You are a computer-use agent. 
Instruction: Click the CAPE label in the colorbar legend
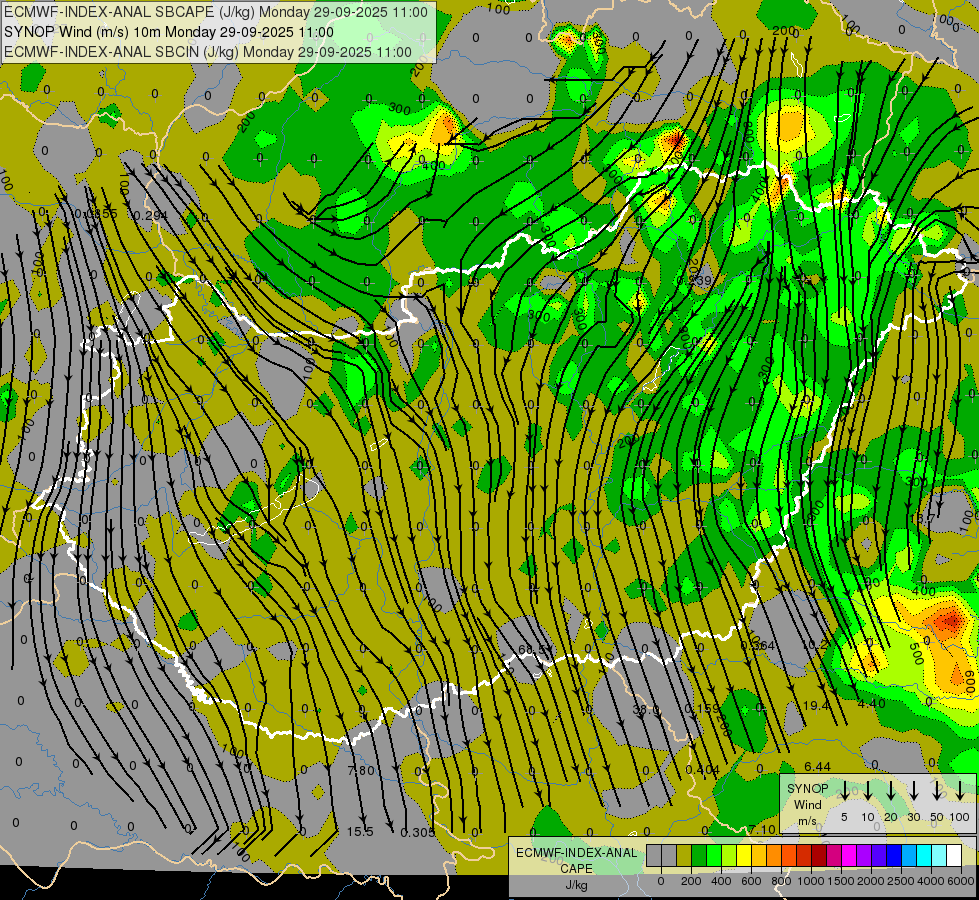coord(576,869)
